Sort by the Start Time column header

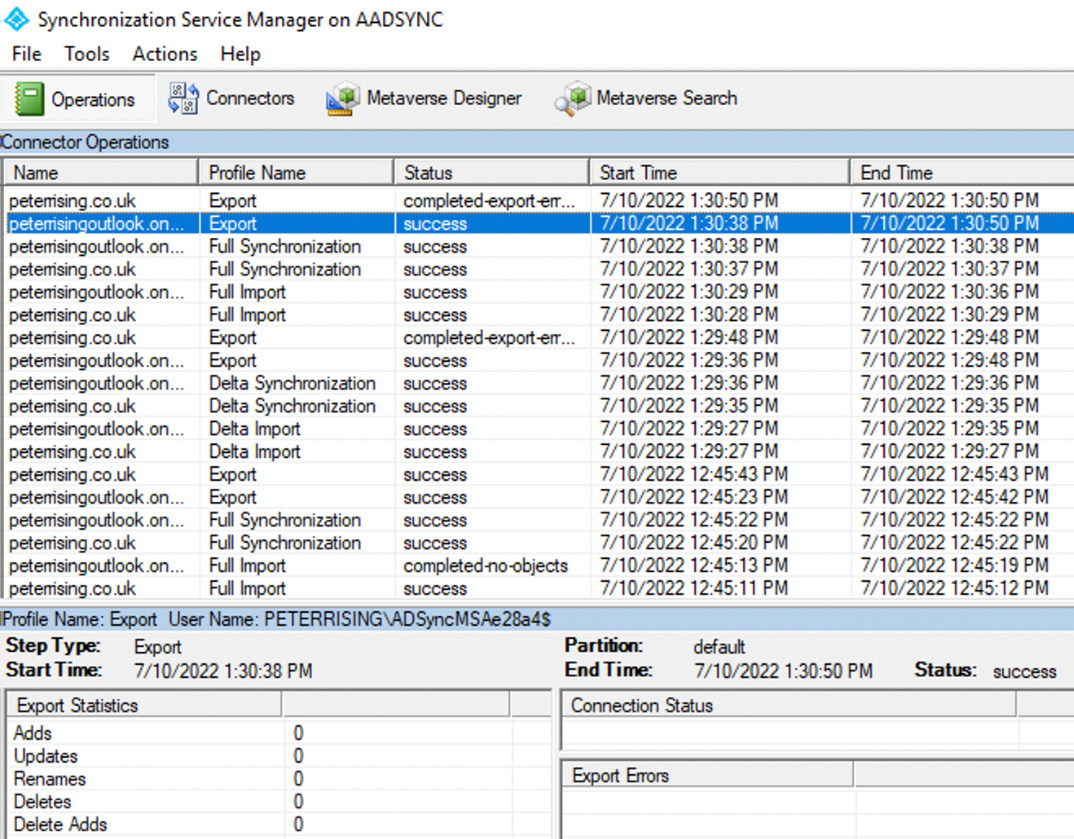(x=720, y=173)
